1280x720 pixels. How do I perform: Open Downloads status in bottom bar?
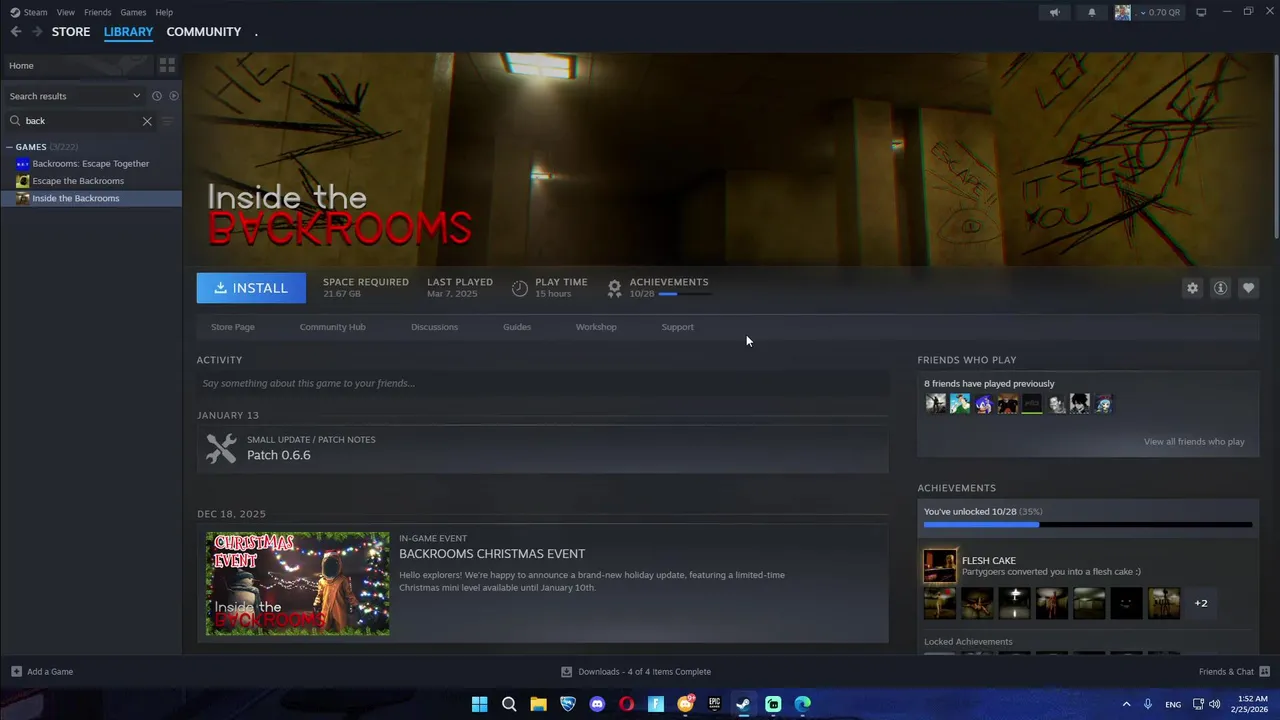pos(636,672)
